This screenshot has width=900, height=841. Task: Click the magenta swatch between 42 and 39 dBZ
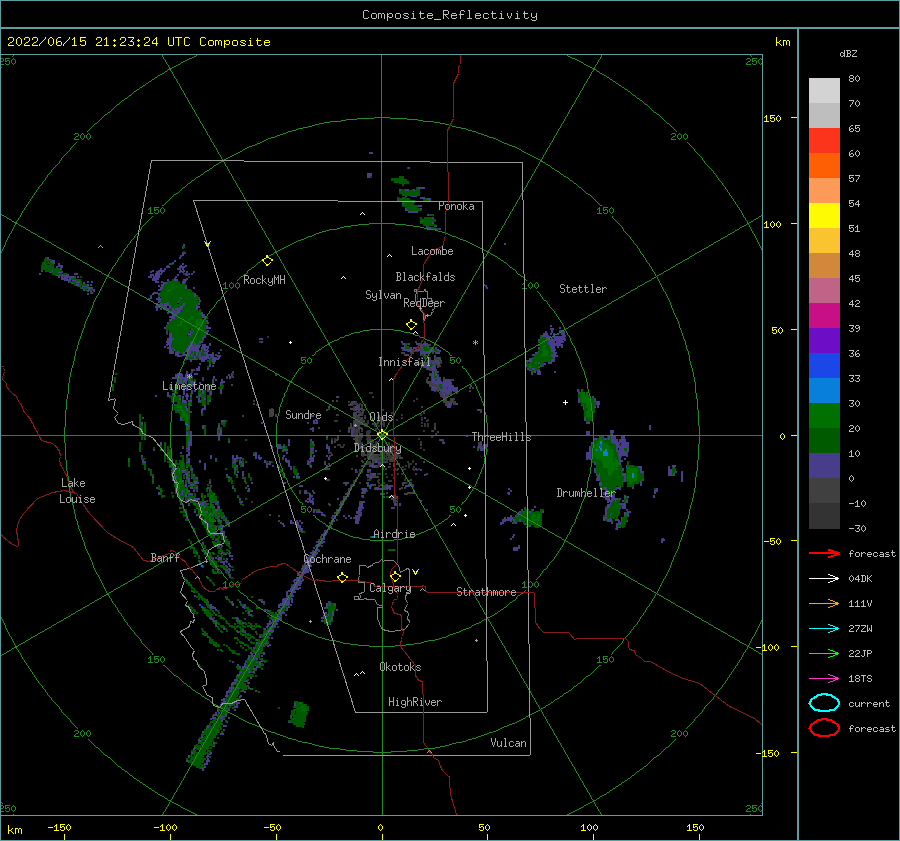click(824, 316)
